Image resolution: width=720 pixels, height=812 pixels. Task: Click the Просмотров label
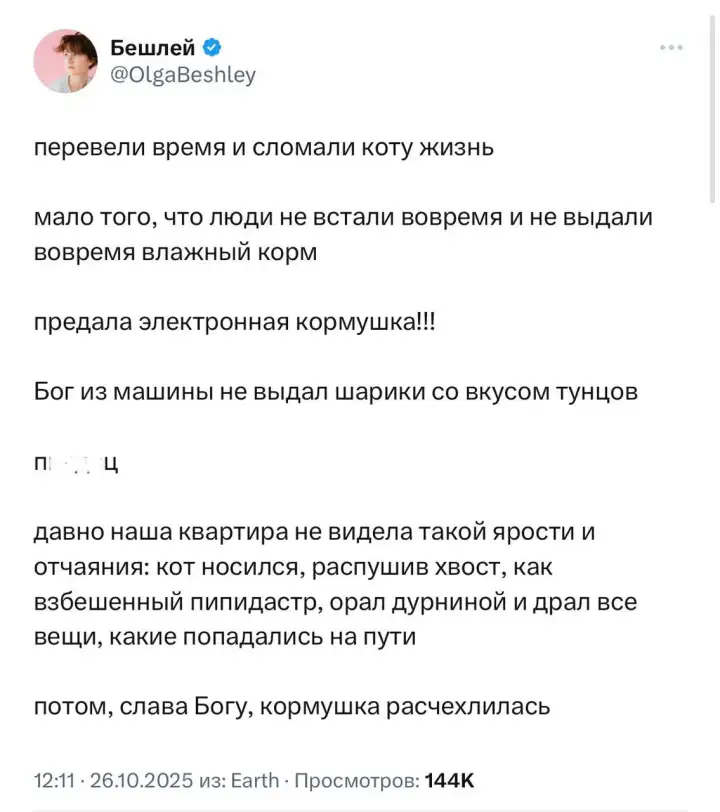tap(358, 775)
